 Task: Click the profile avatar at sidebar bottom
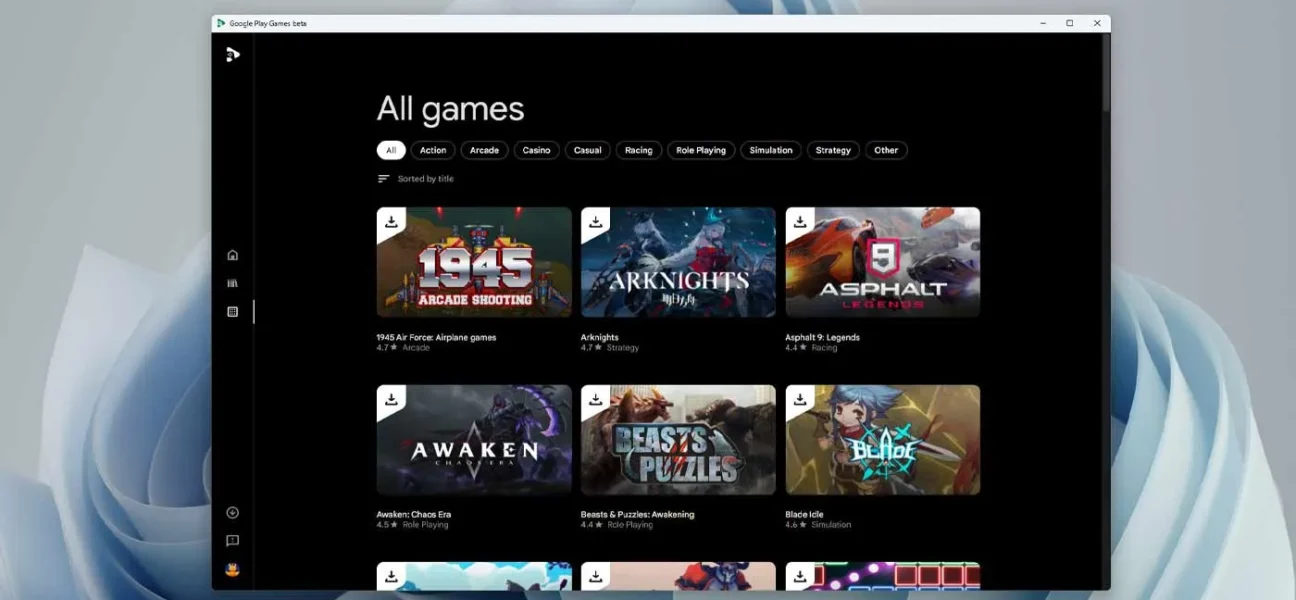pyautogui.click(x=232, y=573)
